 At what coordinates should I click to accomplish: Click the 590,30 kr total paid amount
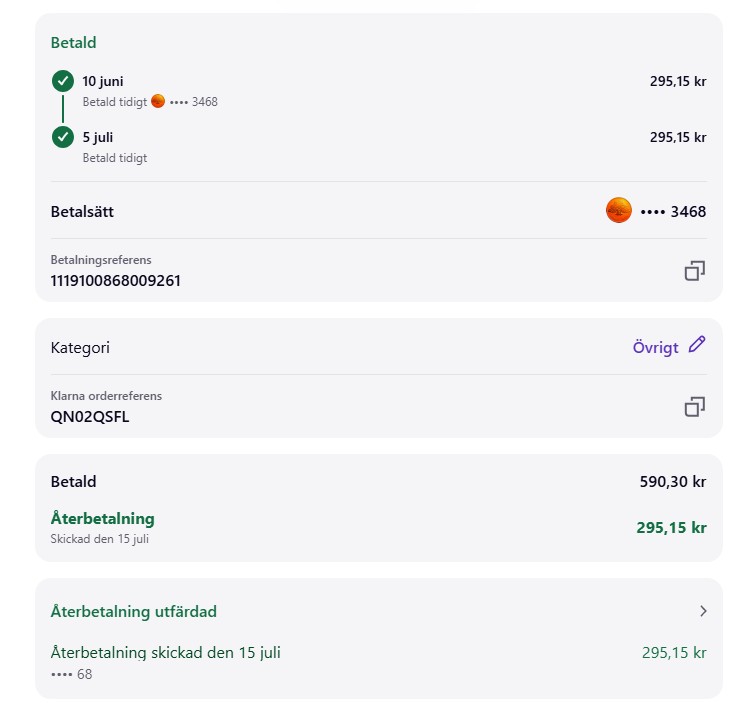coord(672,482)
